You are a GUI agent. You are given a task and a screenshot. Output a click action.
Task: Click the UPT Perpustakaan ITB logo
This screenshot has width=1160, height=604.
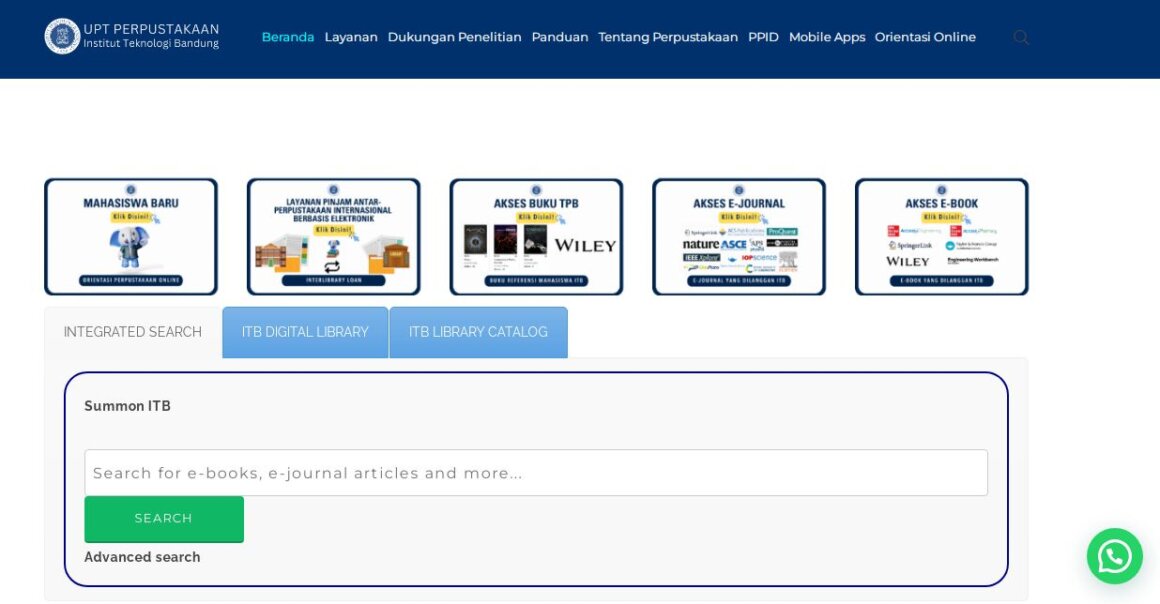tap(131, 39)
